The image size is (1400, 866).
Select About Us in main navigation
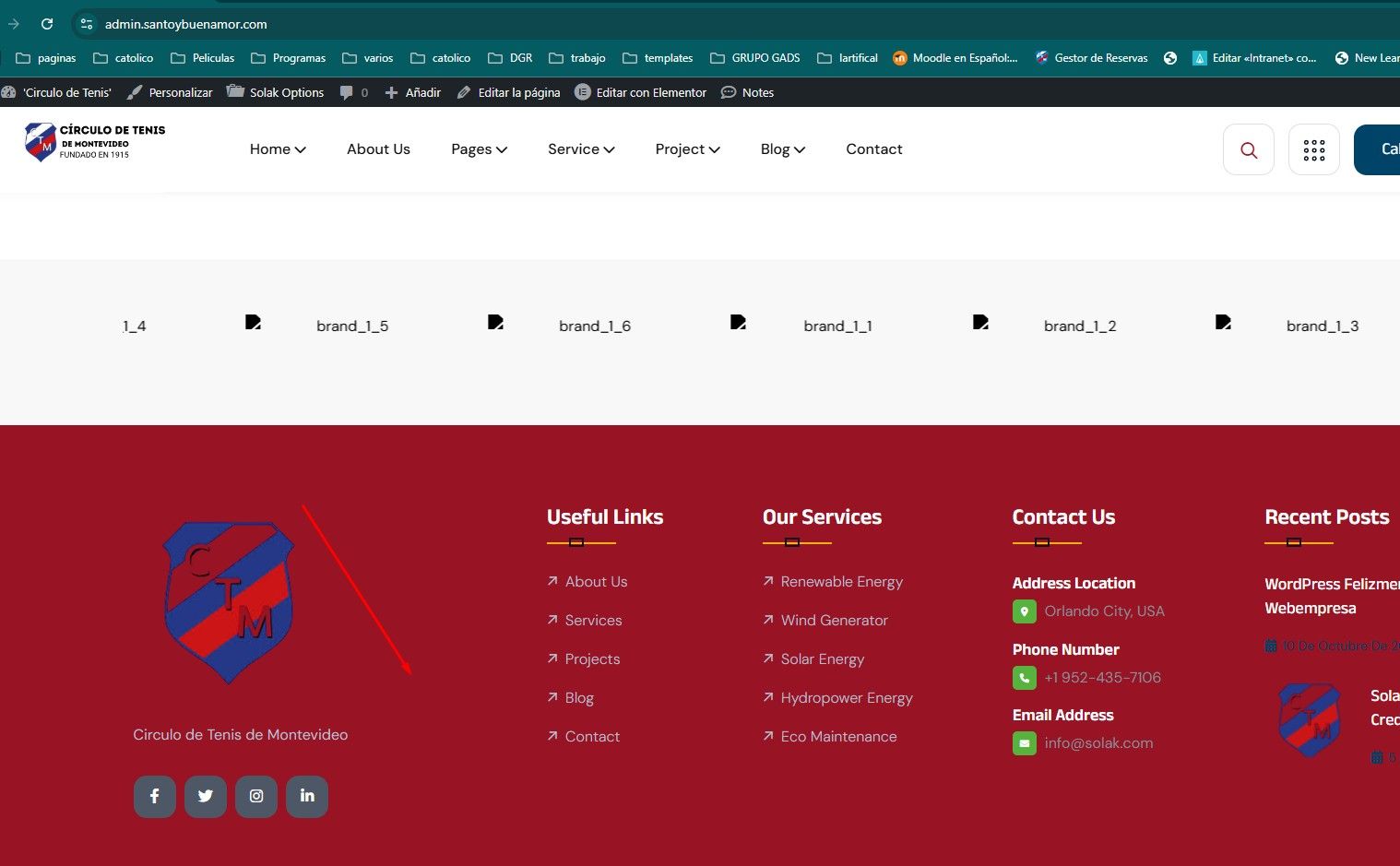[378, 149]
